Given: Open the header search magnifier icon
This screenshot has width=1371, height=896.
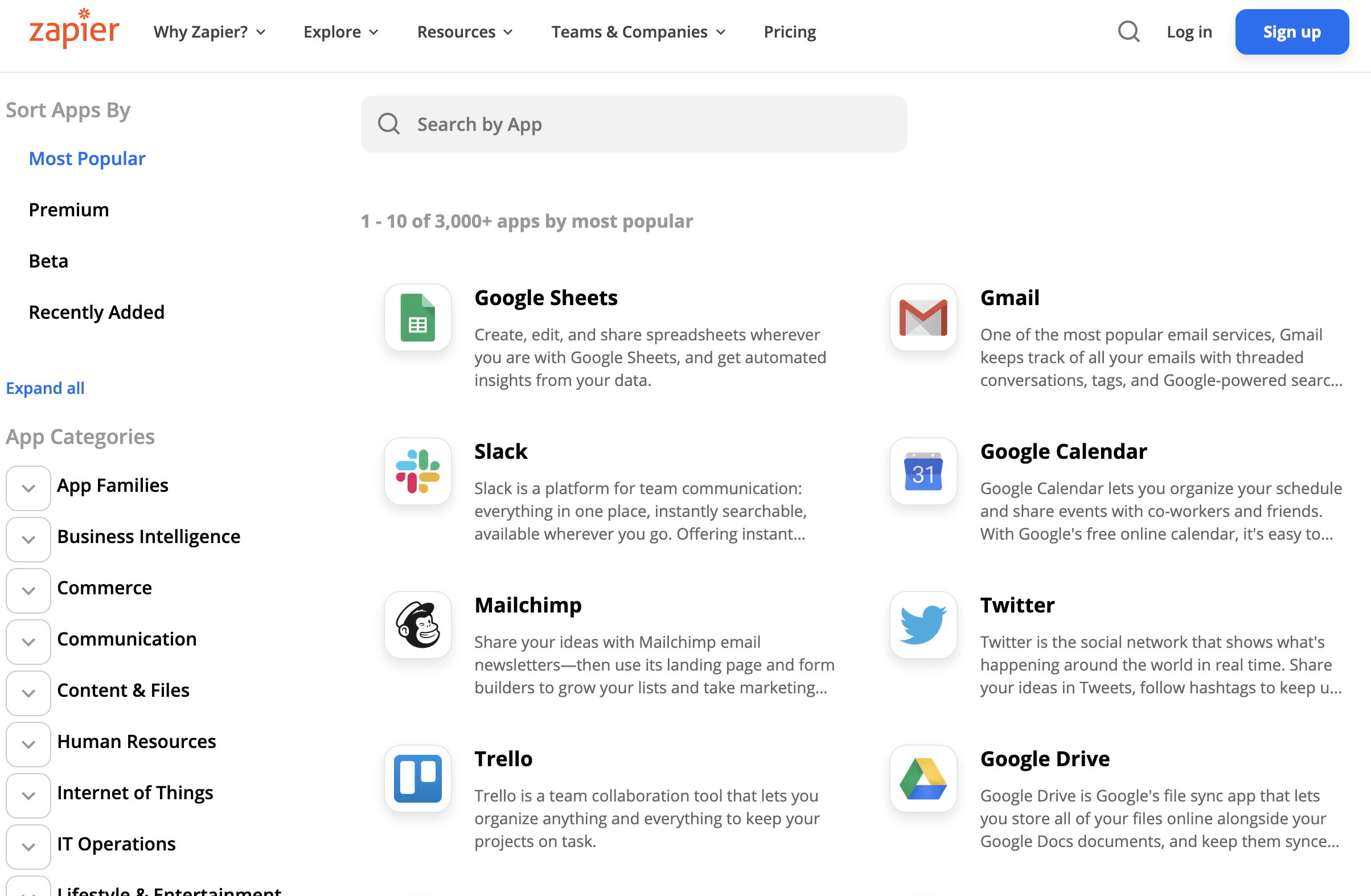Looking at the screenshot, I should tap(1128, 32).
